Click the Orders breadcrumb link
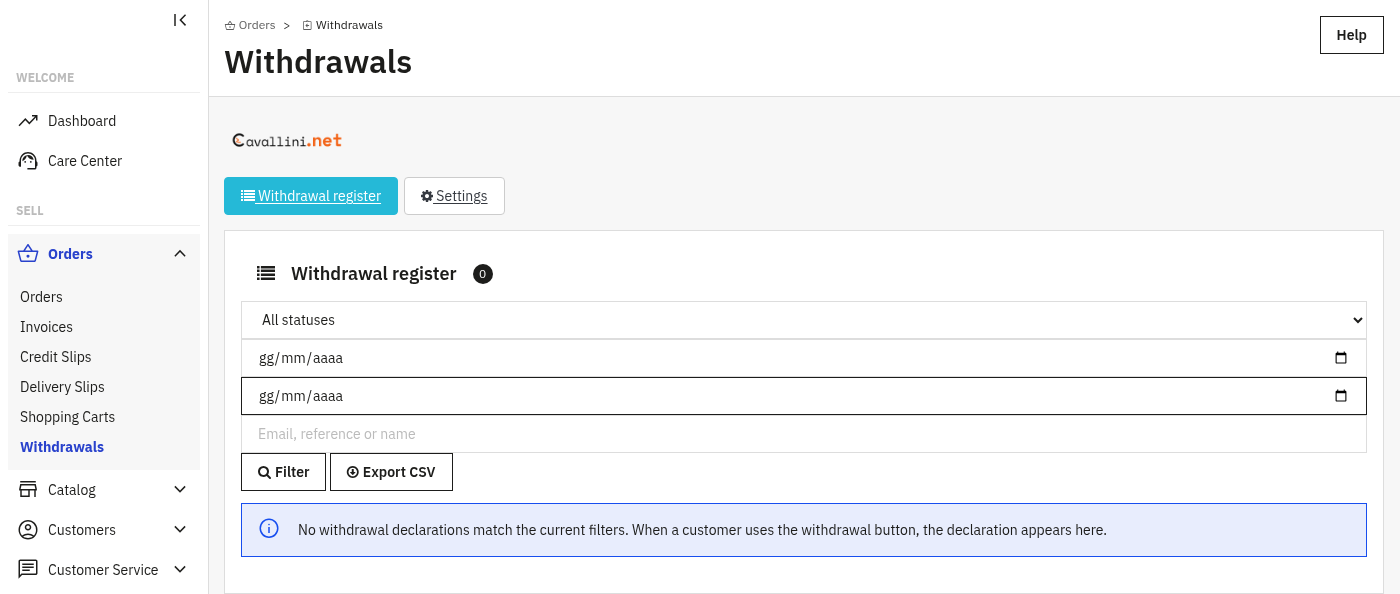 [x=250, y=25]
